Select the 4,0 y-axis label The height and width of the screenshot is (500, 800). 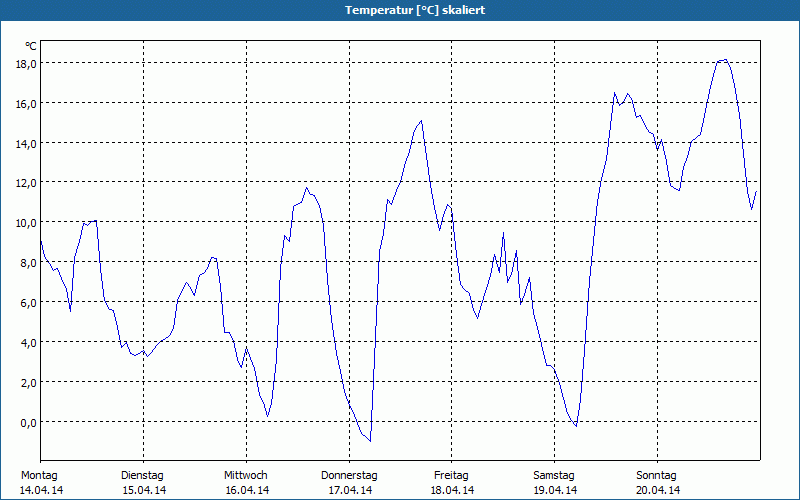pos(29,343)
